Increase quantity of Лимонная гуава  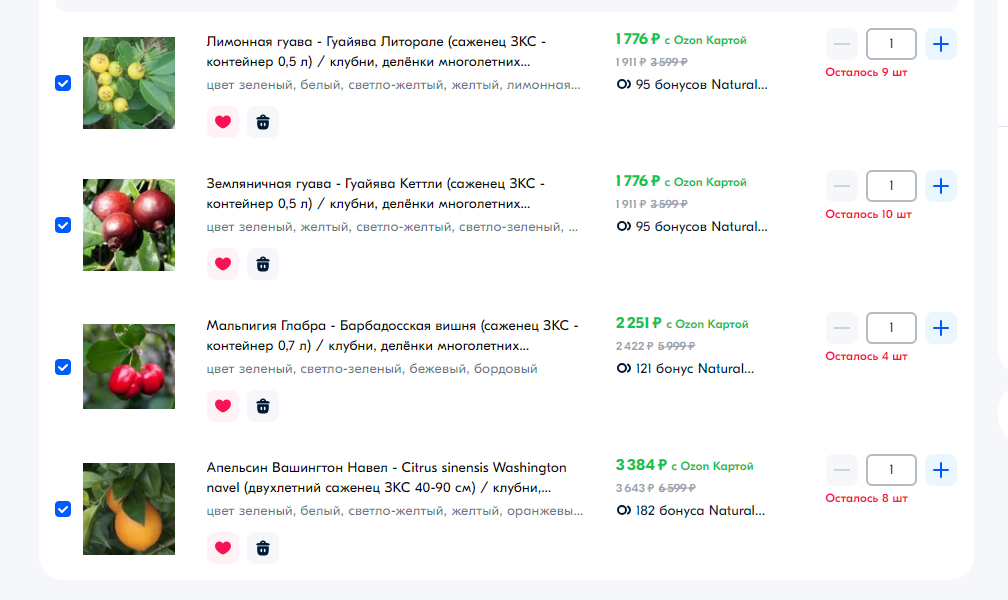click(x=940, y=44)
